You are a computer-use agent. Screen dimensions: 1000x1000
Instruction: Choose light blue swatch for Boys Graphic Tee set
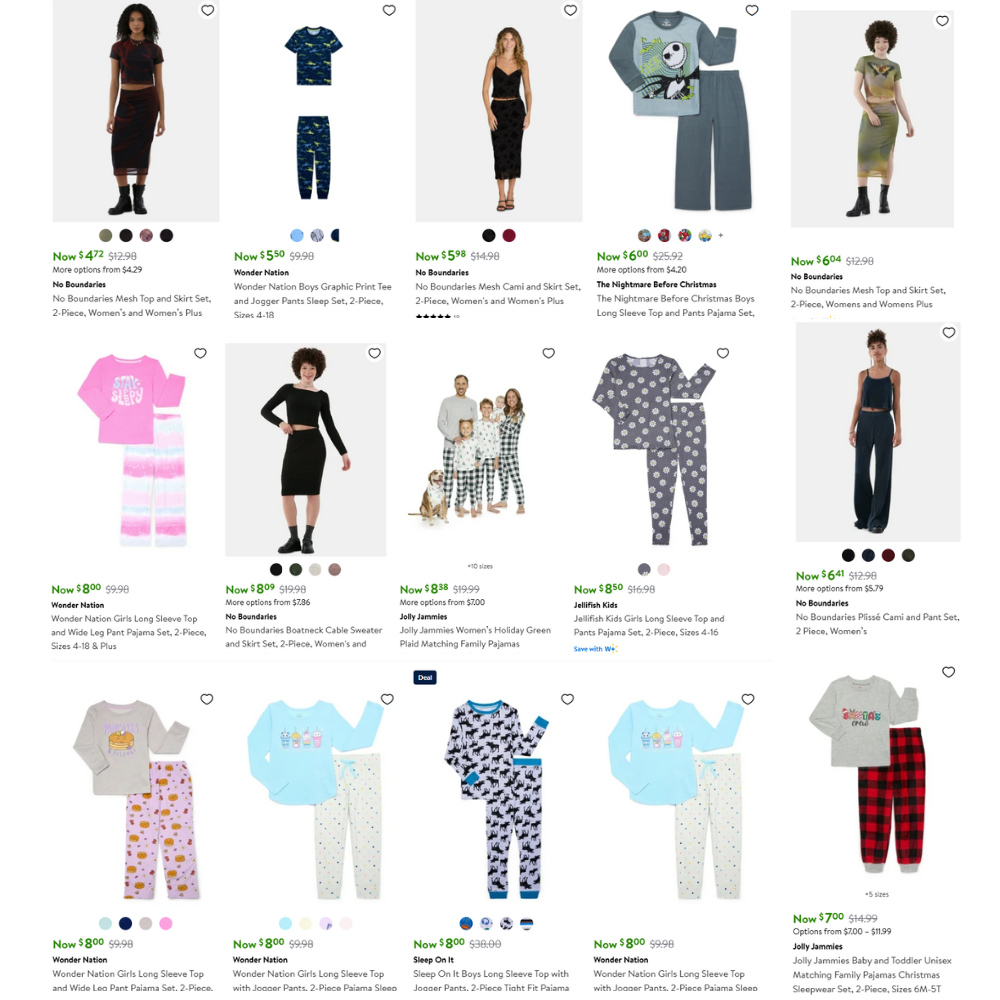coord(297,235)
